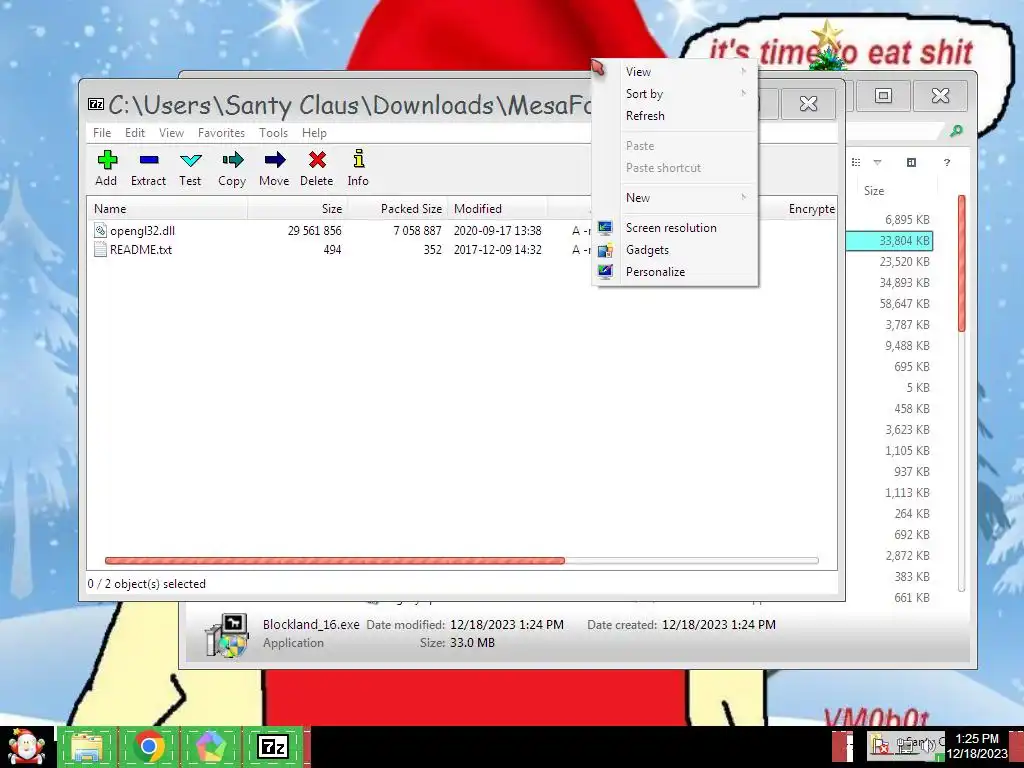The width and height of the screenshot is (1024, 768).
Task: Click the Personalize icon in context menu
Action: [605, 272]
